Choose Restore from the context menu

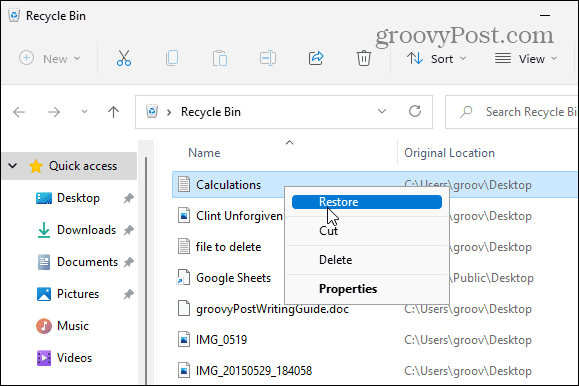click(x=367, y=202)
